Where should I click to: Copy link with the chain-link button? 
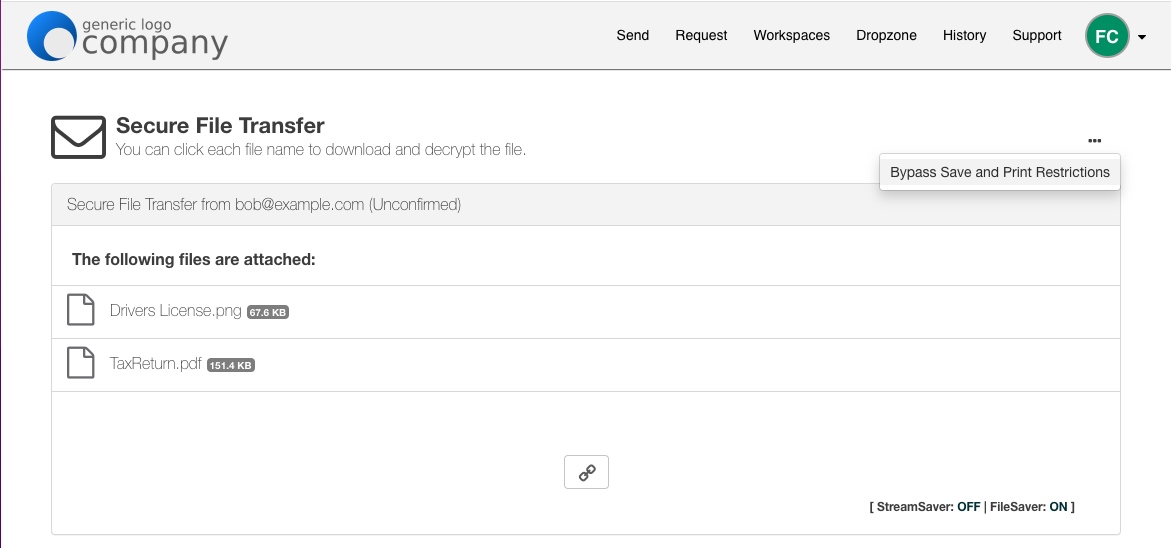coord(586,472)
